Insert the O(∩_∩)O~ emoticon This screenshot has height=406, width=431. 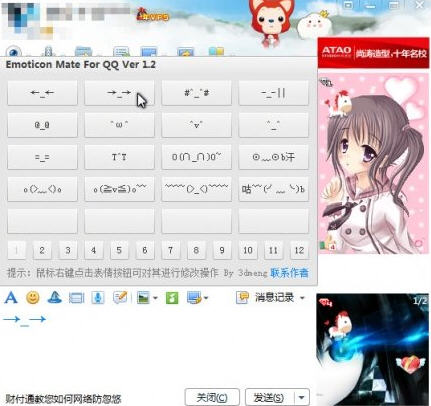tap(197, 157)
